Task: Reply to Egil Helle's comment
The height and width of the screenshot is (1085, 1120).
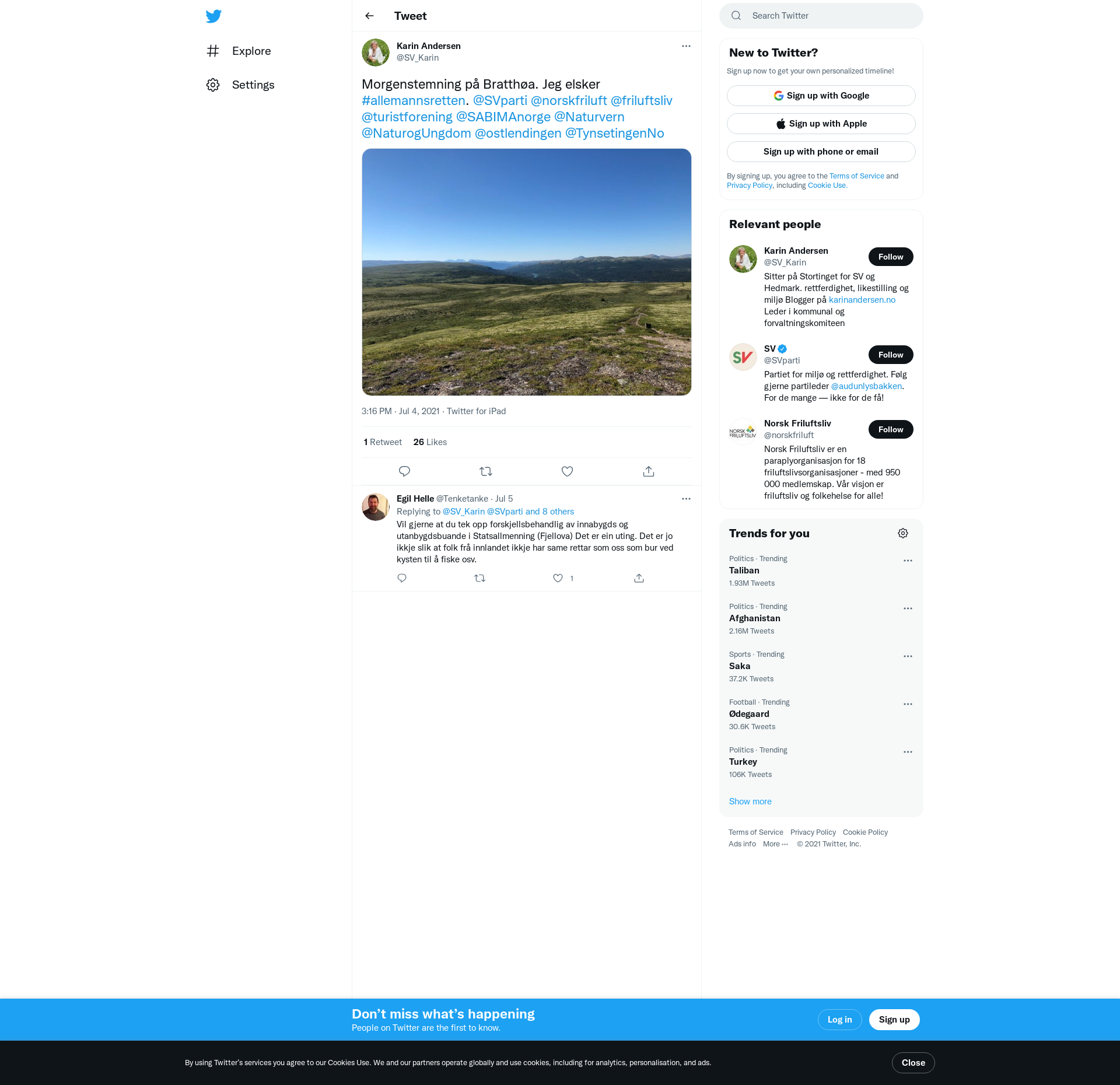Action: pos(402,578)
